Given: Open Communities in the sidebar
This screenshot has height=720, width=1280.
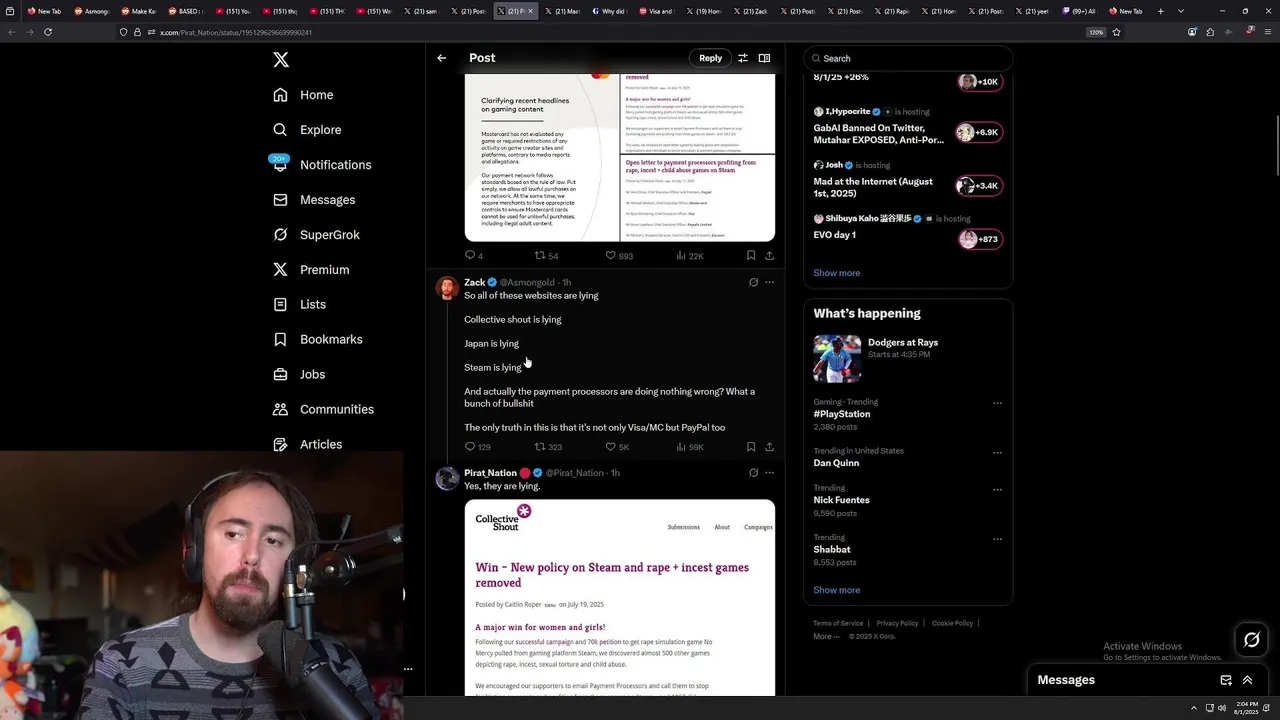Looking at the screenshot, I should [x=323, y=409].
